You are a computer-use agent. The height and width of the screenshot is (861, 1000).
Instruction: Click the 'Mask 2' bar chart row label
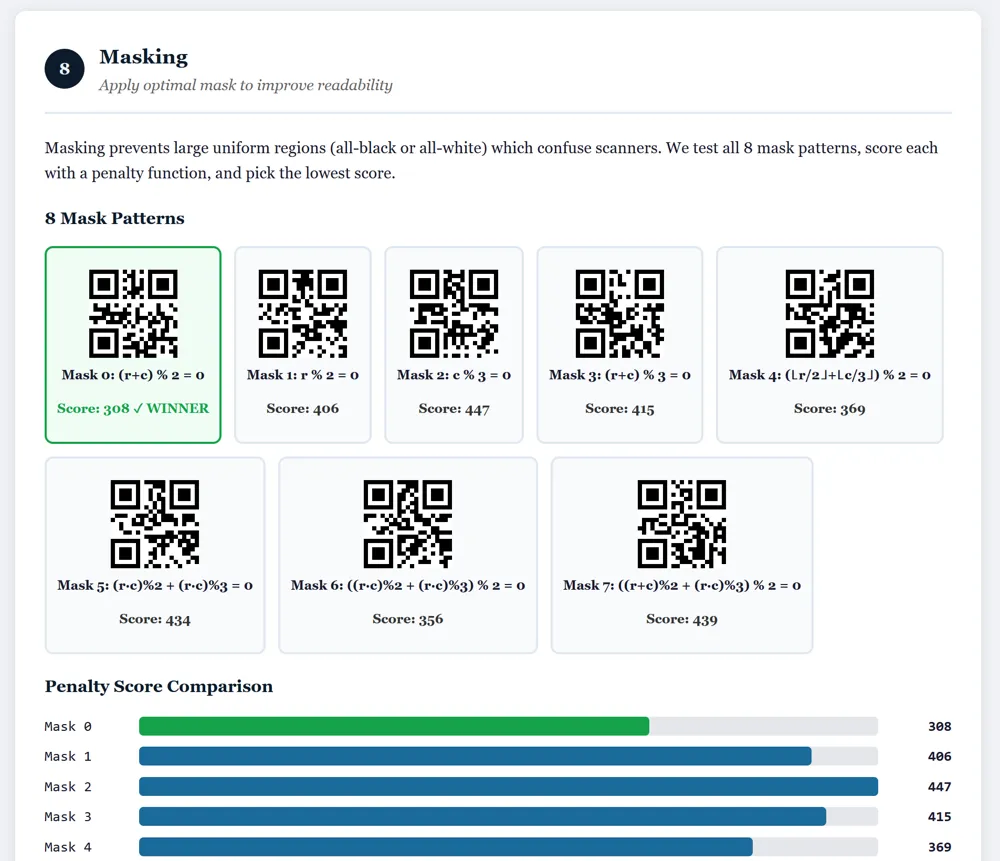[x=68, y=786]
